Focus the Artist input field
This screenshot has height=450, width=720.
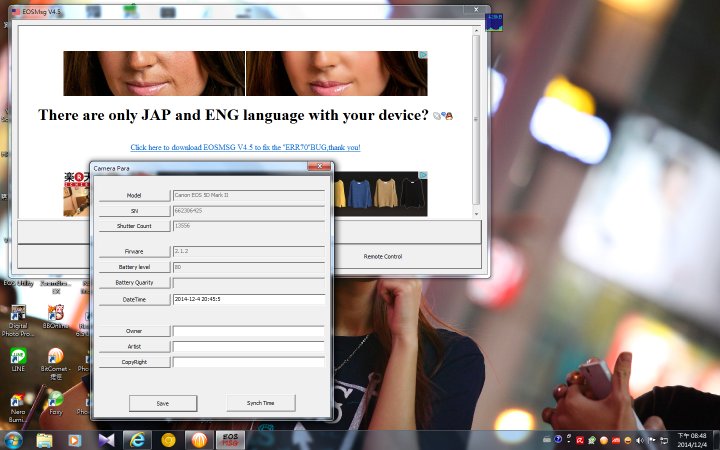[x=249, y=346]
